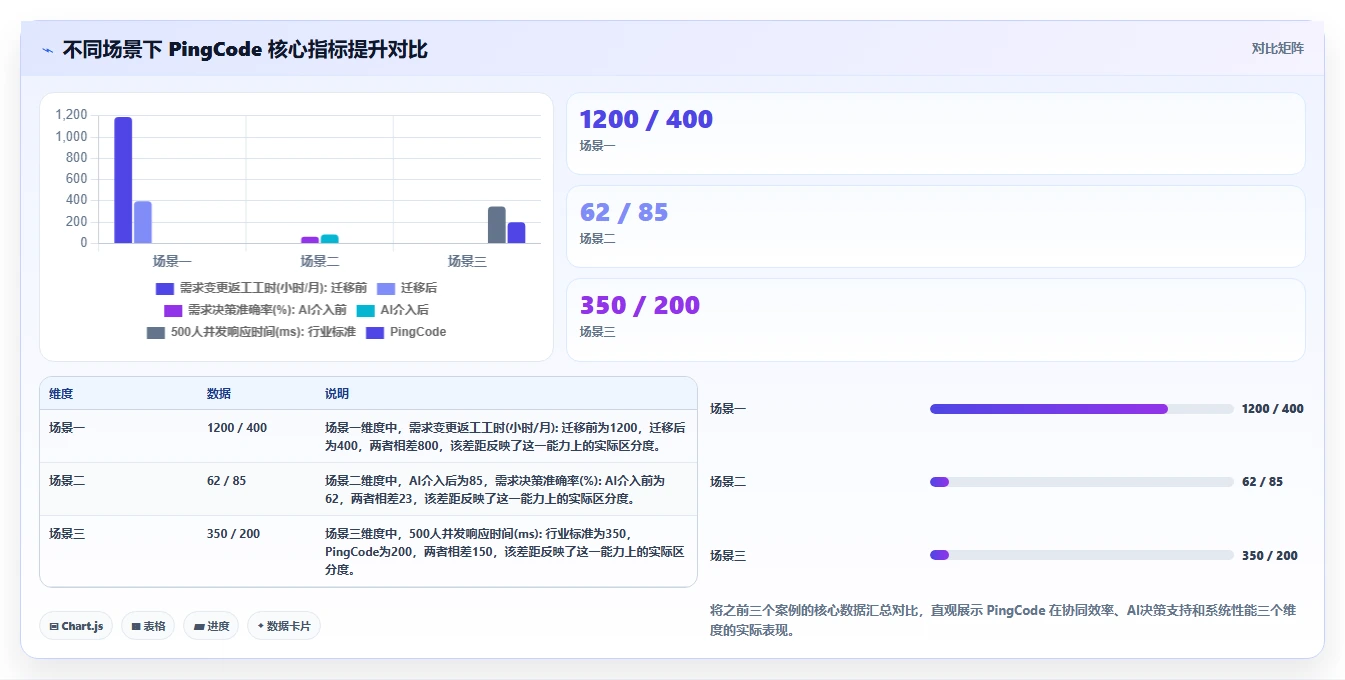Click the 行业标准 bar in 场景三
The height and width of the screenshot is (680, 1345).
497,225
